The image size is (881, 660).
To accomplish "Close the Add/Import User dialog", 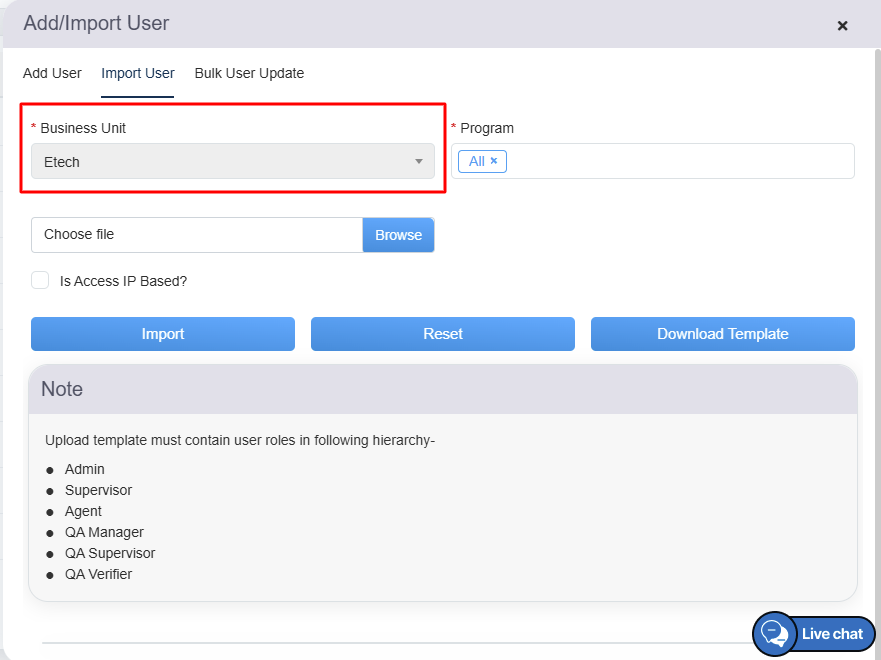I will pos(842,26).
